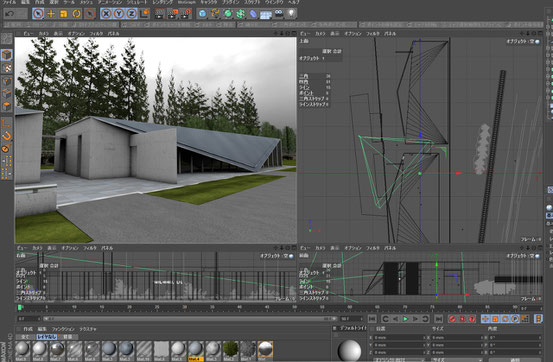Click the light bulb icon
Screen dimensions: 553x362
291,14
